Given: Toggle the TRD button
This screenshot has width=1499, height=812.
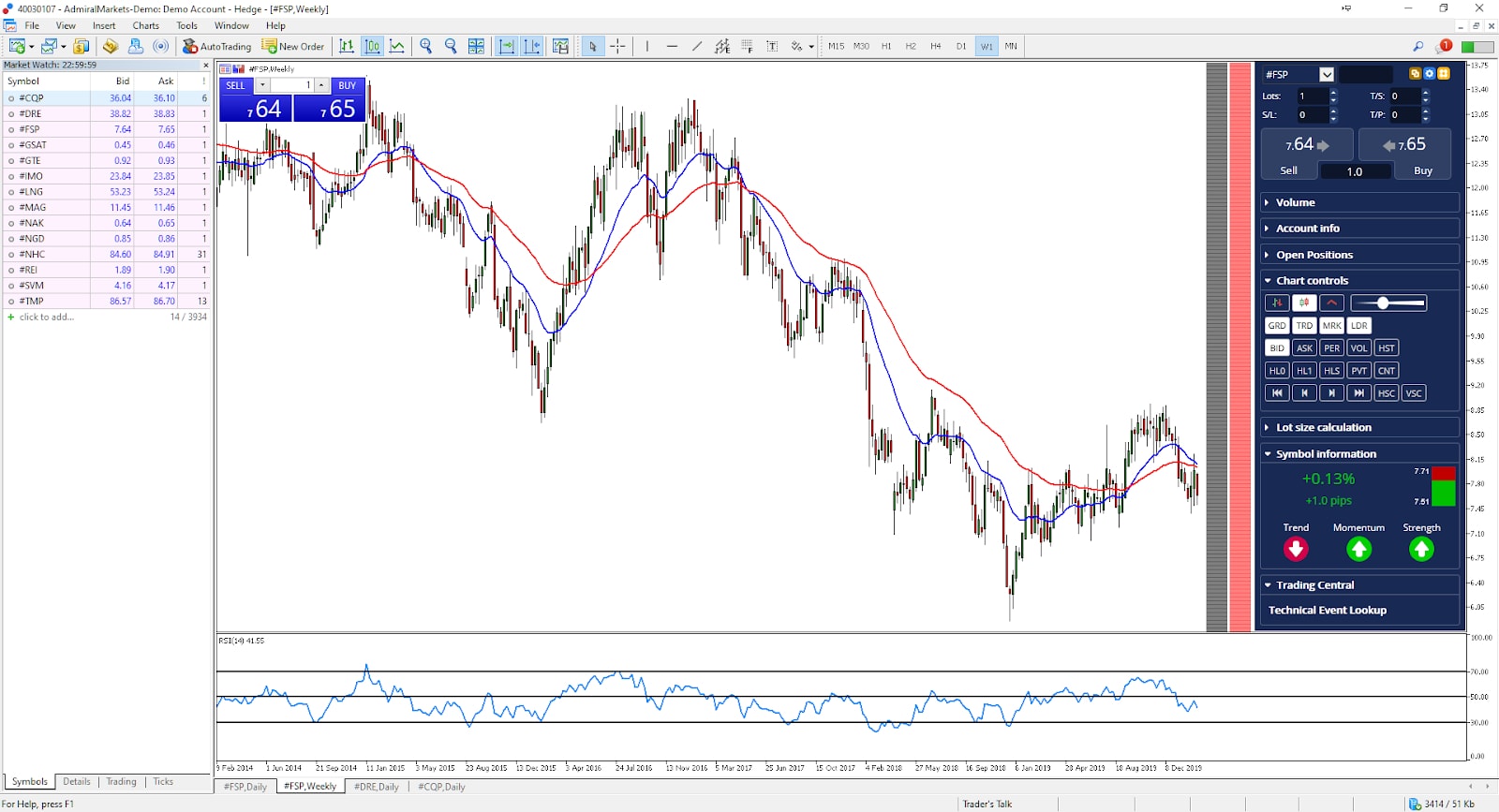Looking at the screenshot, I should coord(1304,326).
